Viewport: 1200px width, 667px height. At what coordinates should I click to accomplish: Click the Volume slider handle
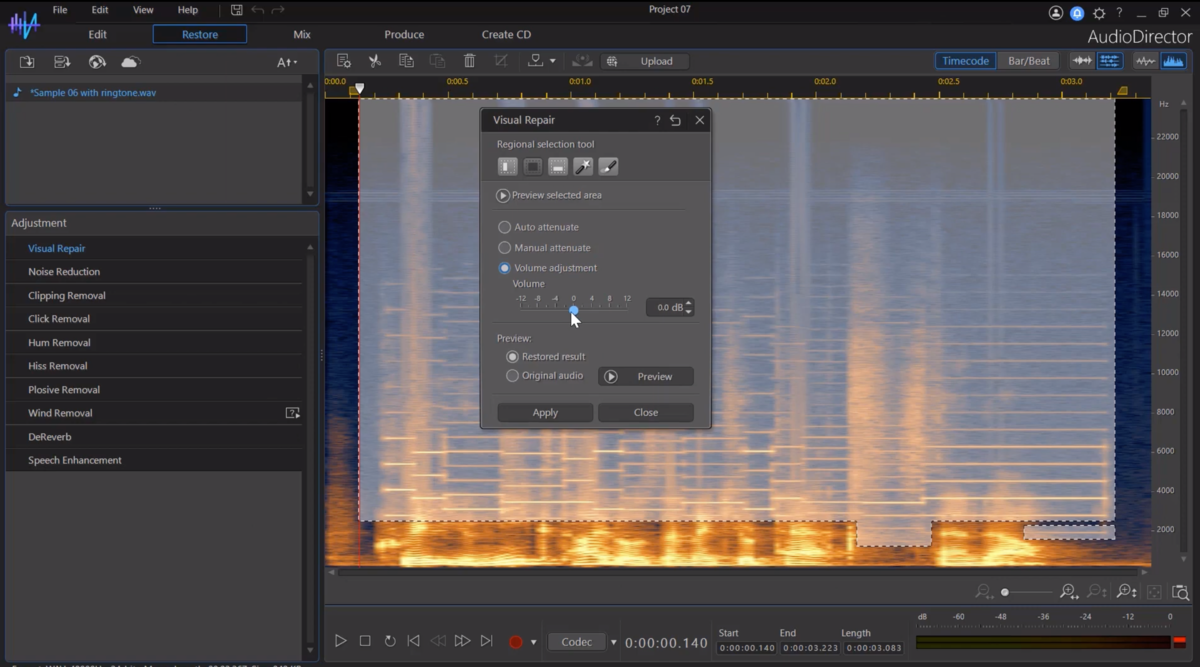click(574, 310)
